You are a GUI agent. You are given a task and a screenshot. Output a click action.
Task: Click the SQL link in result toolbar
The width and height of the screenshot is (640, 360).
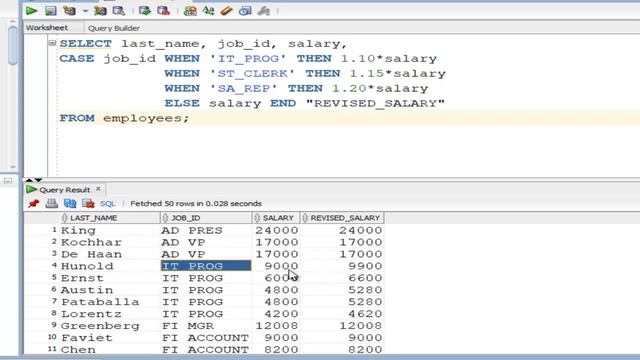point(107,204)
